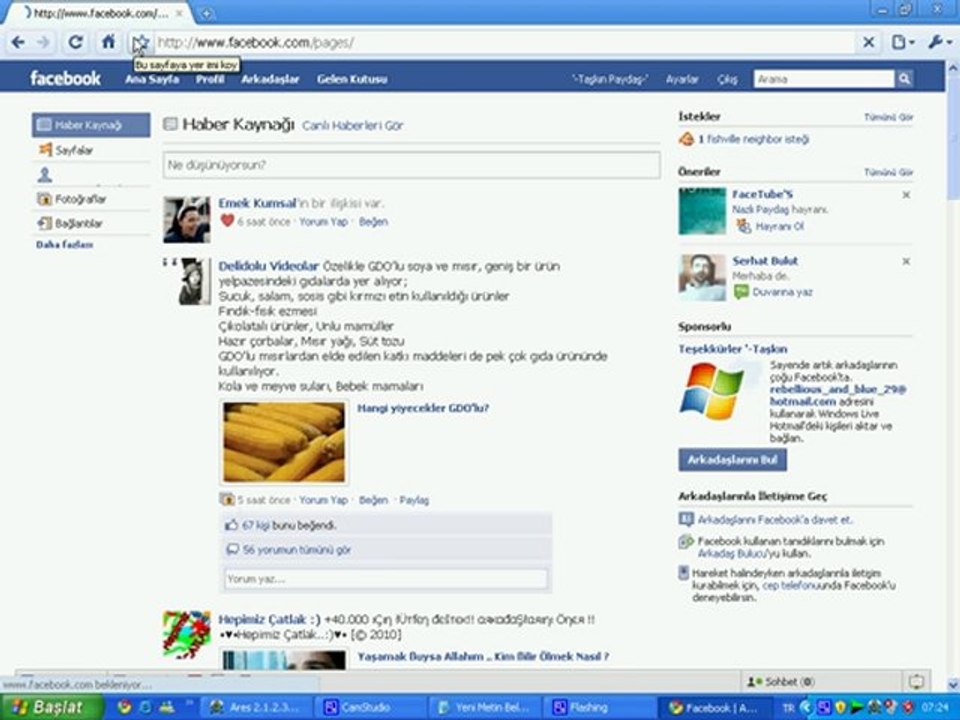Switch to Ares 2.1.2.3 taskbar item
Screen dimensions: 960x720
tap(256, 707)
